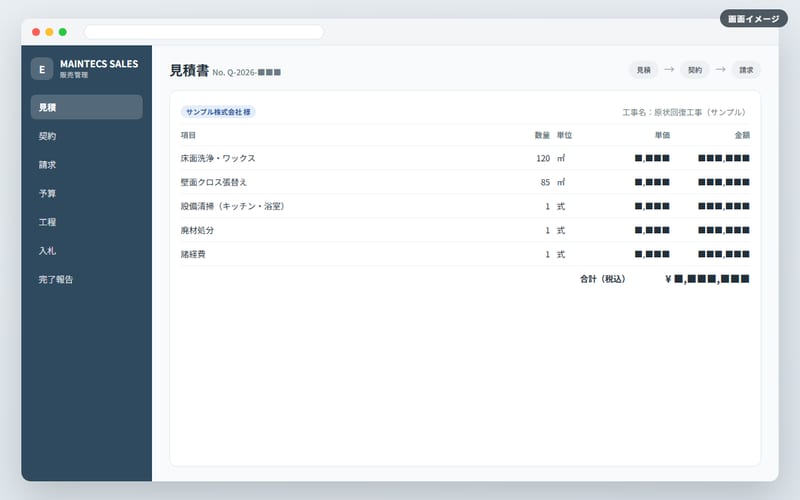Click the green maximize window dot
The width and height of the screenshot is (800, 500).
(63, 32)
